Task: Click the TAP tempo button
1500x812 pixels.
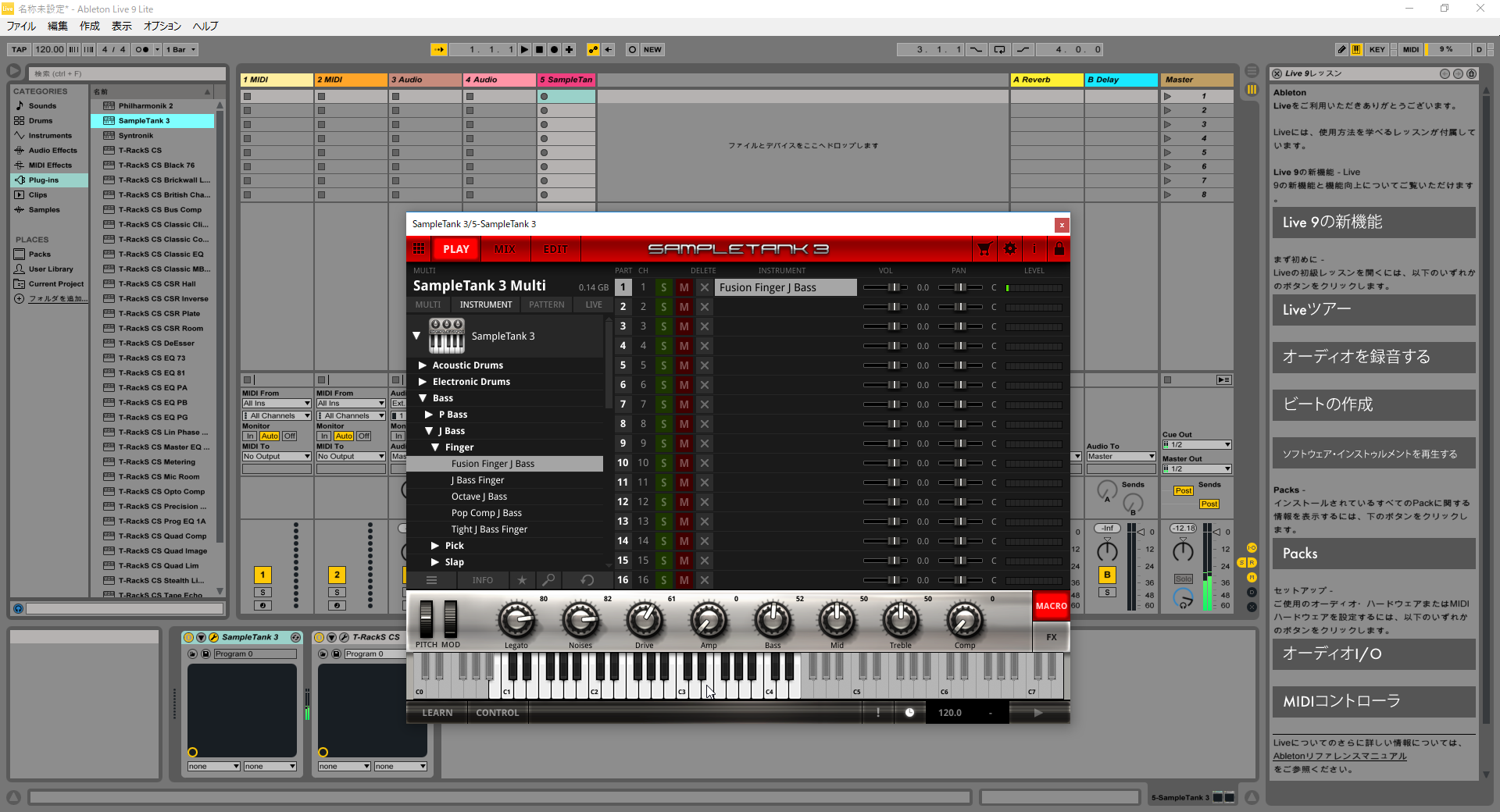Action: 20,49
